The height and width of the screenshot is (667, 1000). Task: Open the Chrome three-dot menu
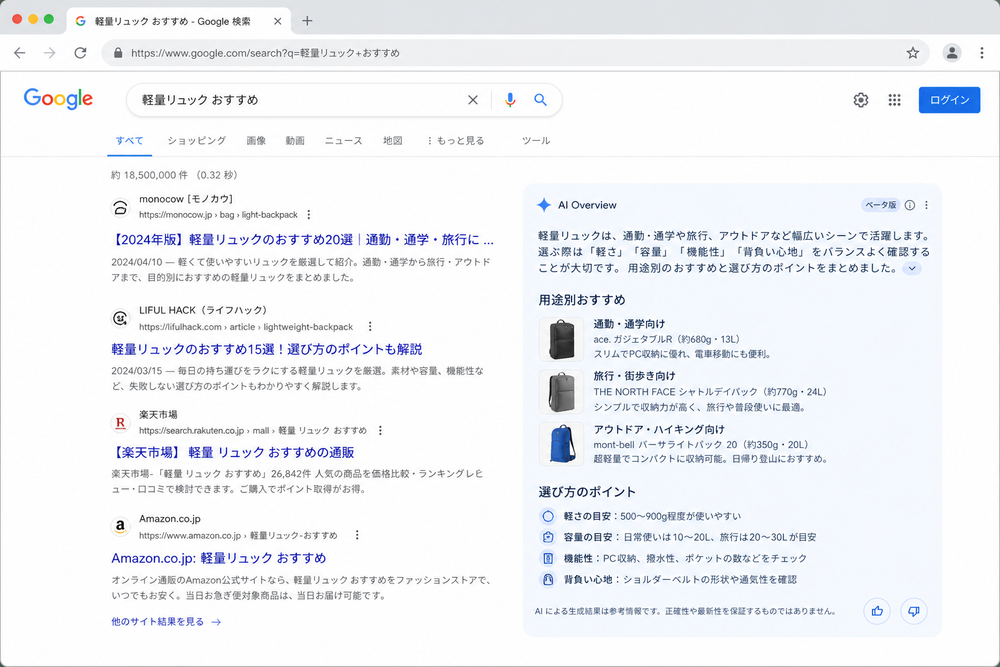(x=982, y=53)
